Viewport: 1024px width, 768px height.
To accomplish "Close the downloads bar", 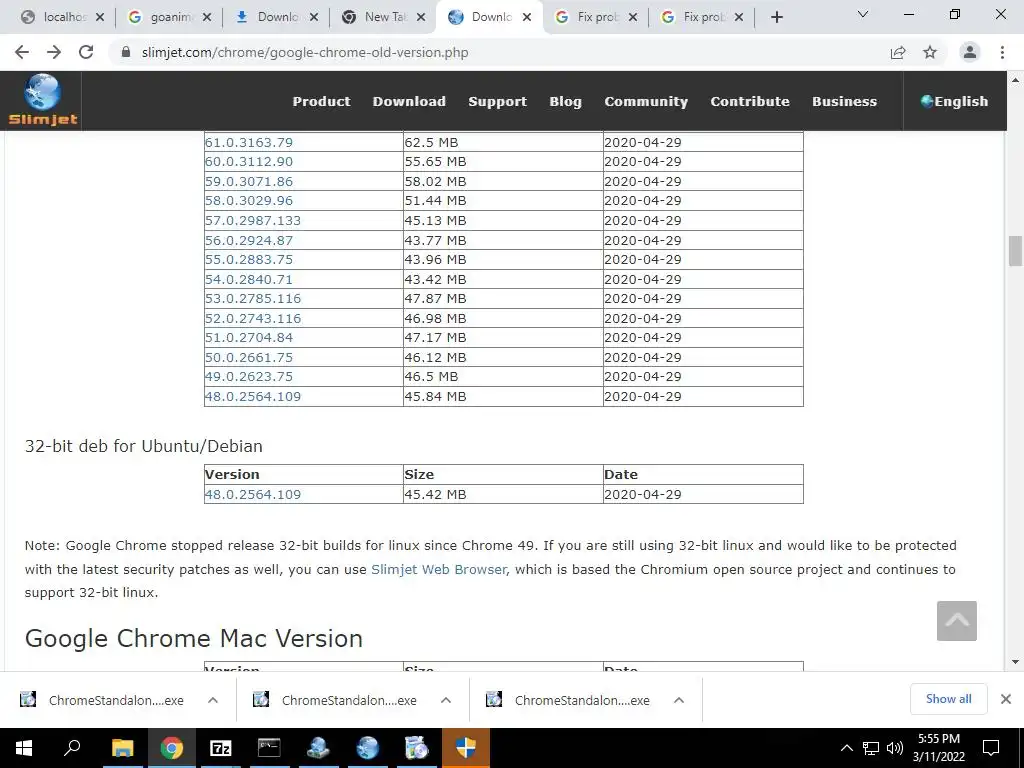I will [1006, 699].
